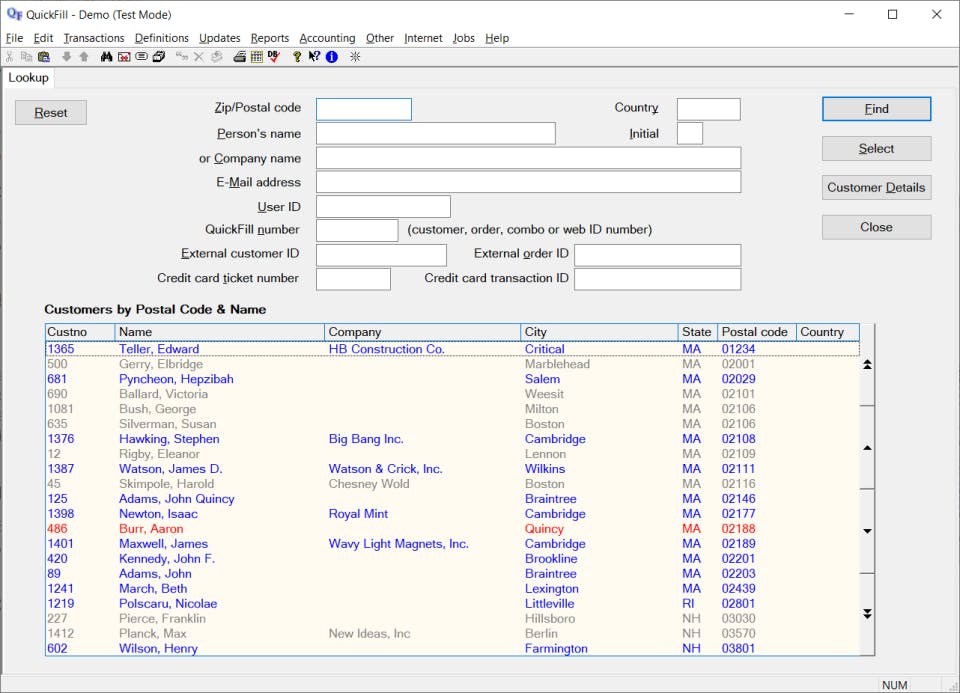This screenshot has height=693, width=960.
Task: Click the red envelope toolbar icon
Action: coord(124,57)
